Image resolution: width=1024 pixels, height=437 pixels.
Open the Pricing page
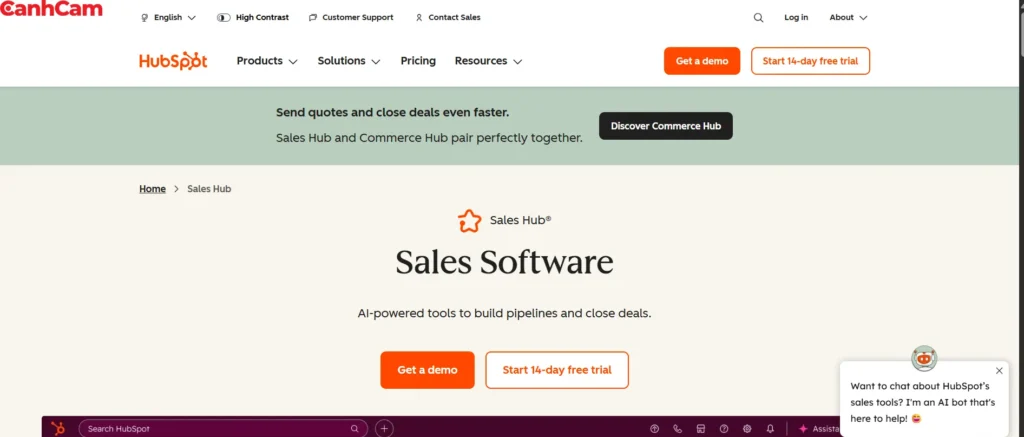pyautogui.click(x=418, y=61)
